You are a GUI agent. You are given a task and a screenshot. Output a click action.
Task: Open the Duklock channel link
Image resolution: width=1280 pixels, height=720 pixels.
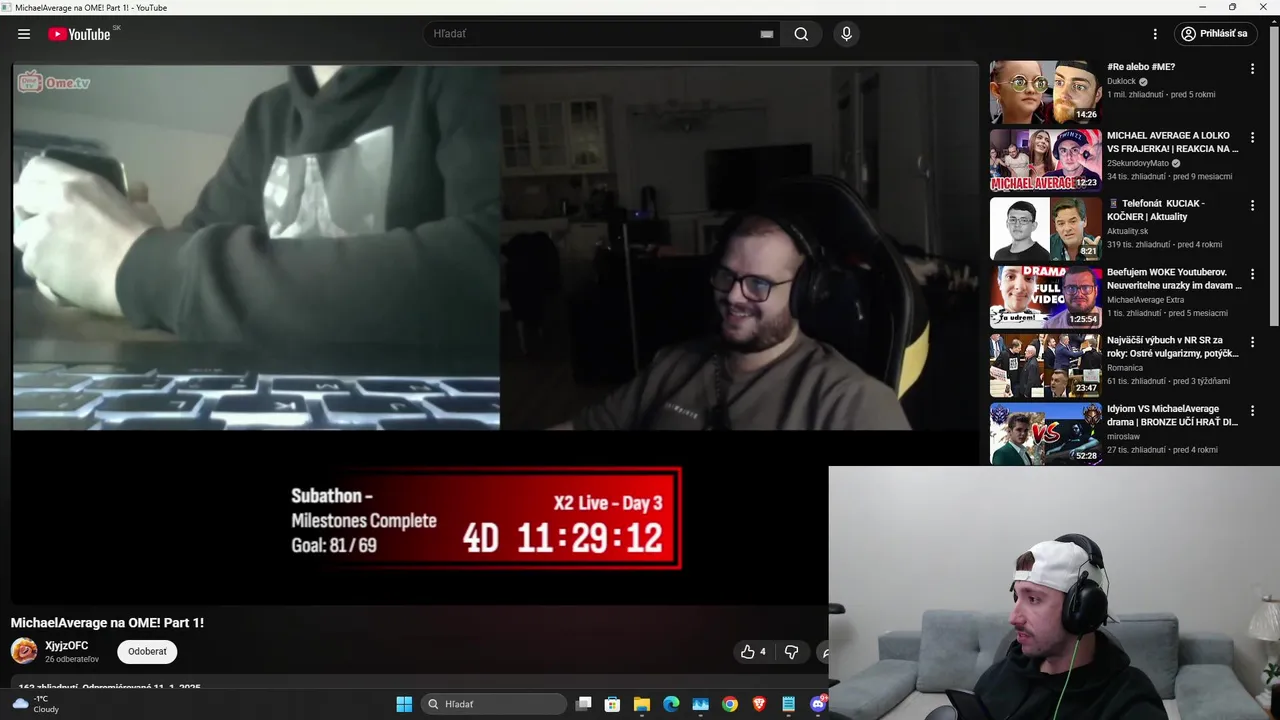tap(1121, 82)
